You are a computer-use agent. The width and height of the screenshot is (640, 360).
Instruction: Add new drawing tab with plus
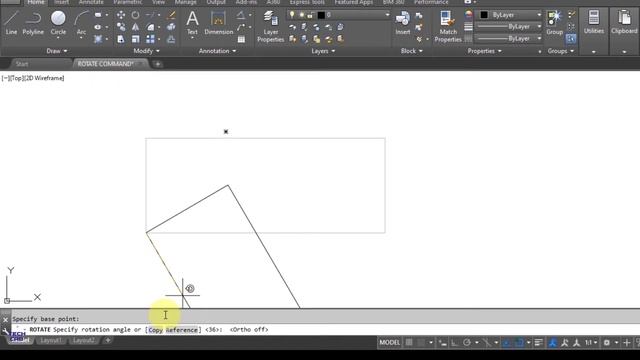tap(158, 64)
